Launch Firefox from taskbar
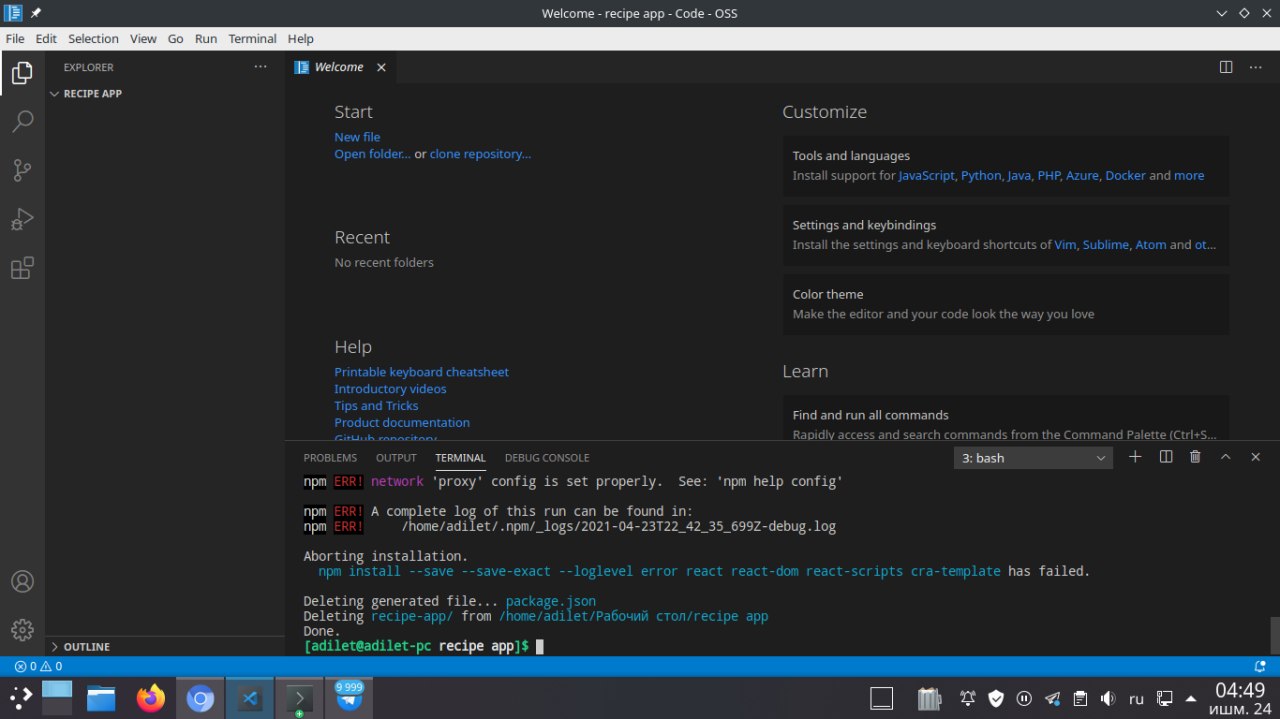The width and height of the screenshot is (1280, 719). click(151, 698)
